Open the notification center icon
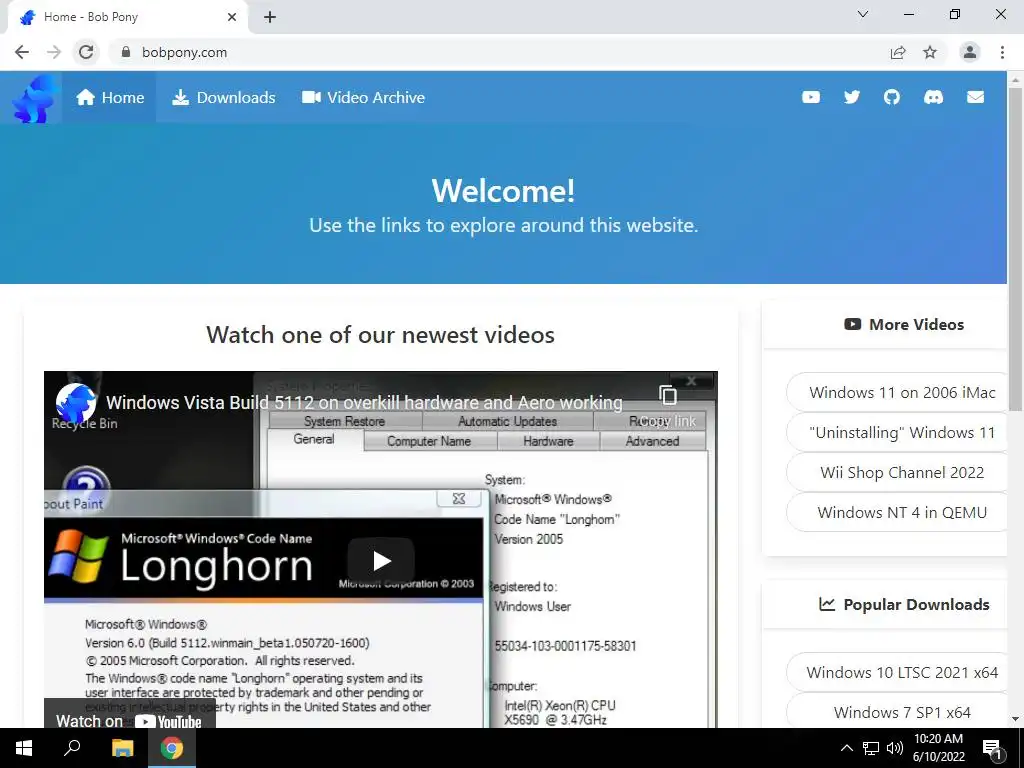This screenshot has width=1024, height=768. point(993,748)
